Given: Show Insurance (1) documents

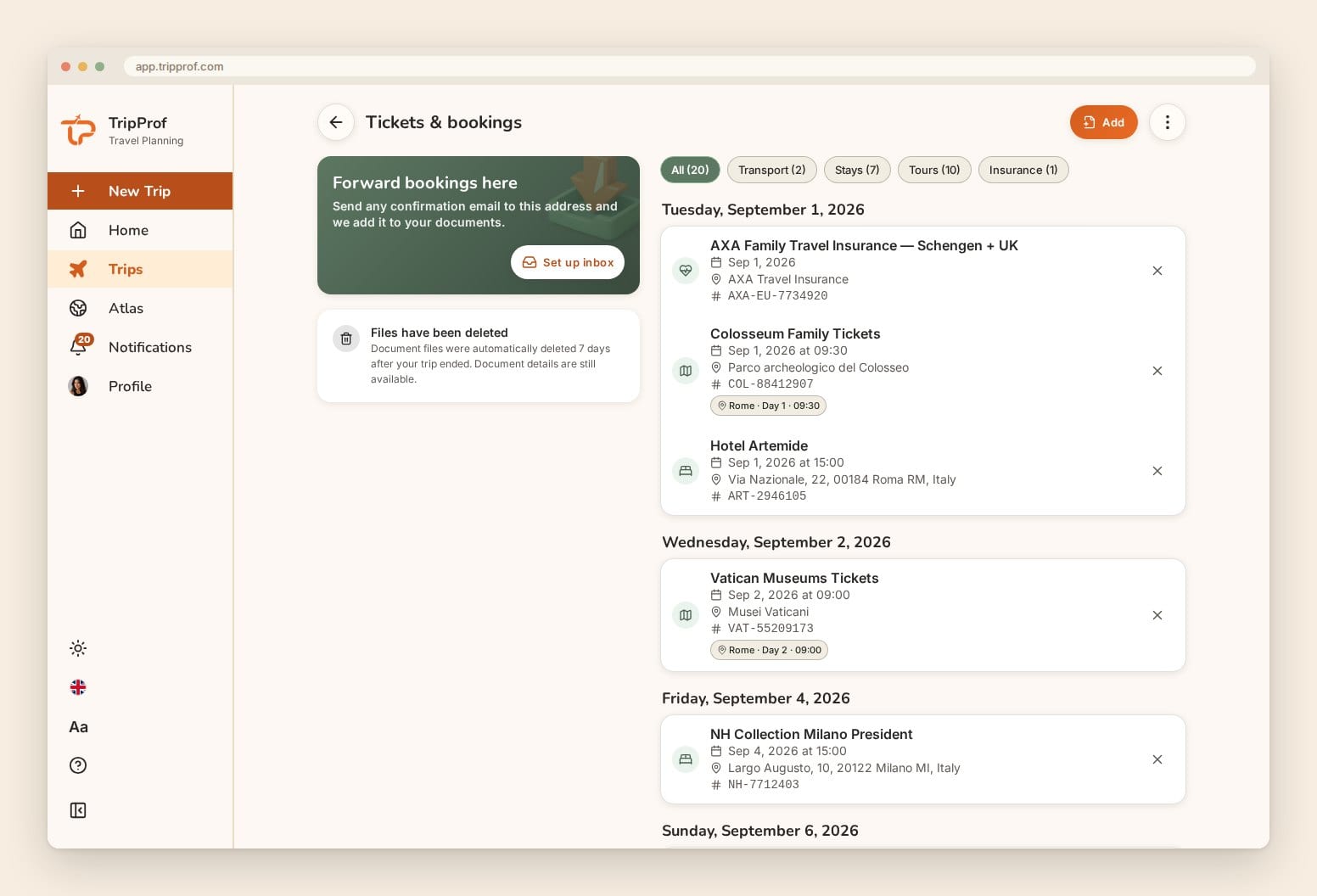Looking at the screenshot, I should tap(1023, 170).
